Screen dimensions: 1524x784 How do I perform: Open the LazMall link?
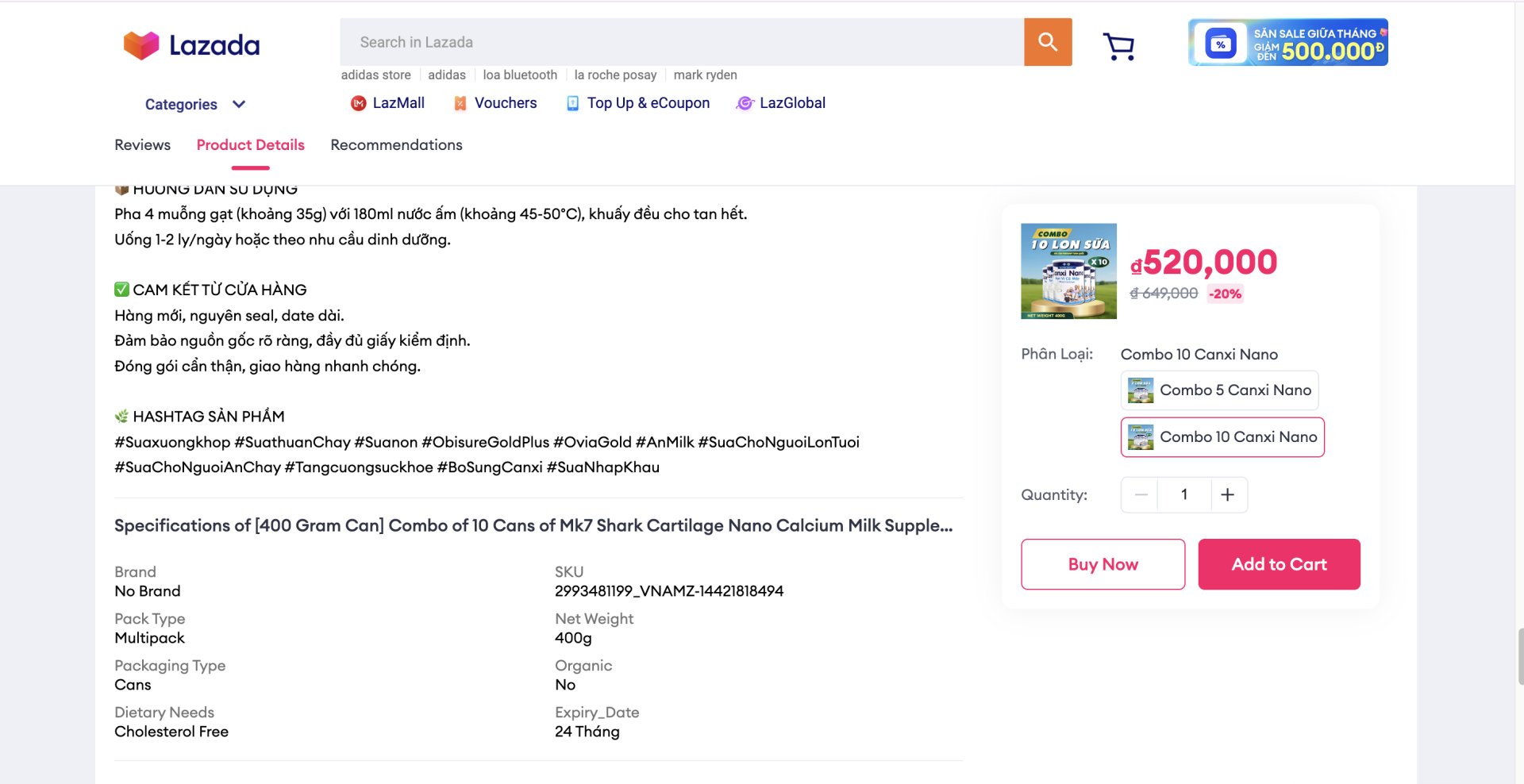coord(398,103)
